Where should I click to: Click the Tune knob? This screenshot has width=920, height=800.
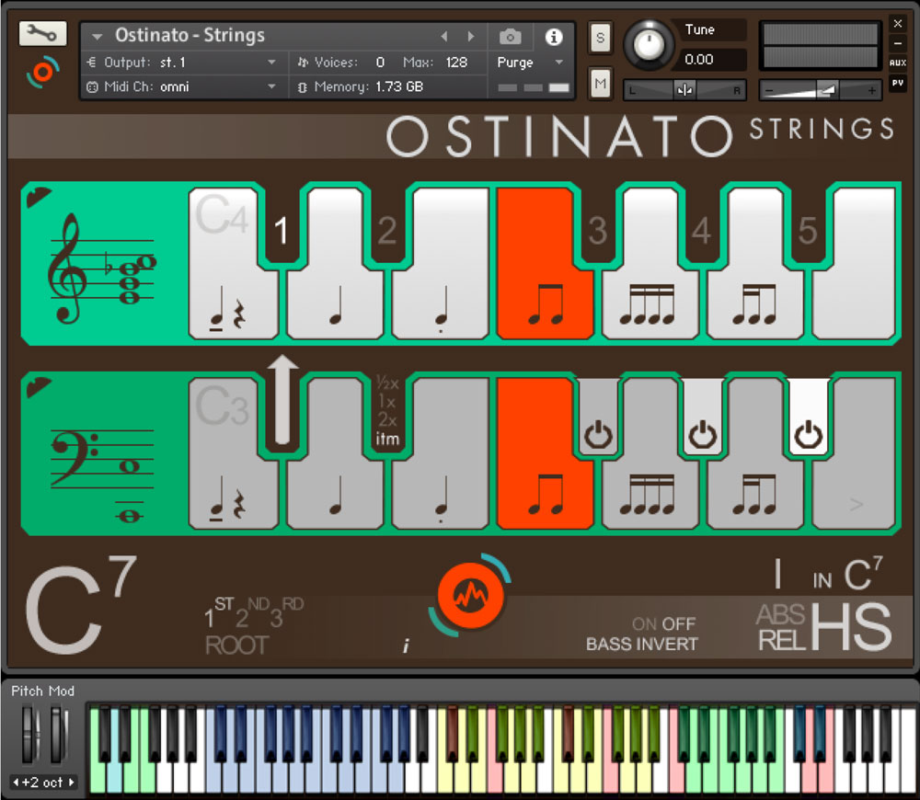tap(649, 44)
